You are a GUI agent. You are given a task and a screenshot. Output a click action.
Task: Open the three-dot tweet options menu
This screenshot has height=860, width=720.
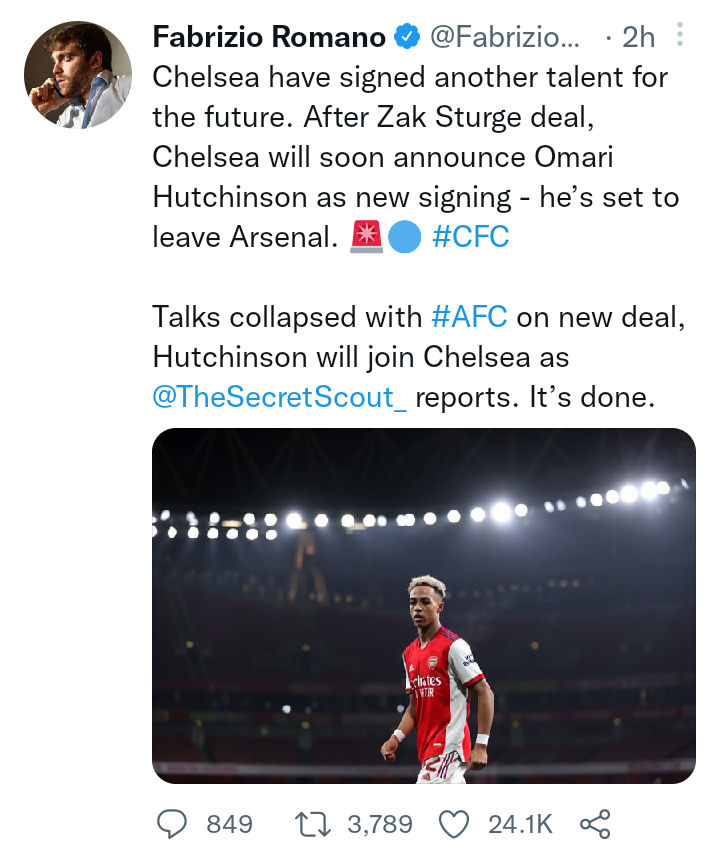(680, 35)
